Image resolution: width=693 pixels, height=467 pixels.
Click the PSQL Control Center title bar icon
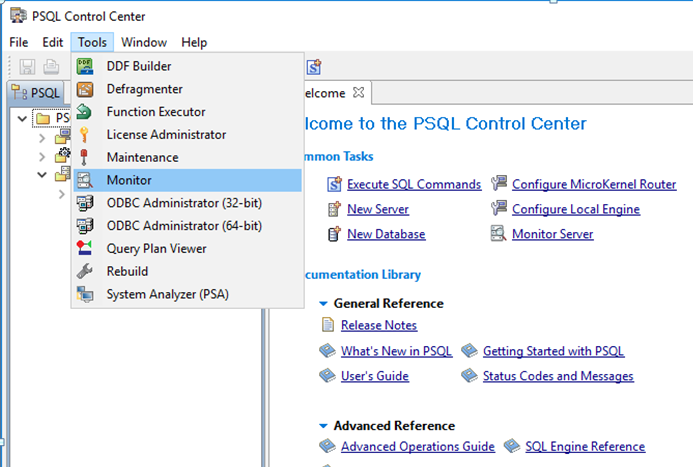pyautogui.click(x=18, y=15)
